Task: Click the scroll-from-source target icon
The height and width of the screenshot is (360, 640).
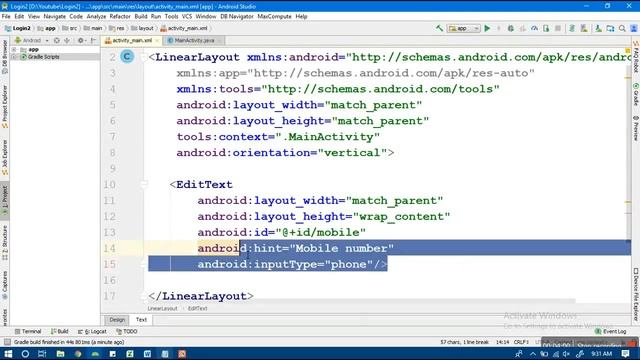Action: point(57,40)
